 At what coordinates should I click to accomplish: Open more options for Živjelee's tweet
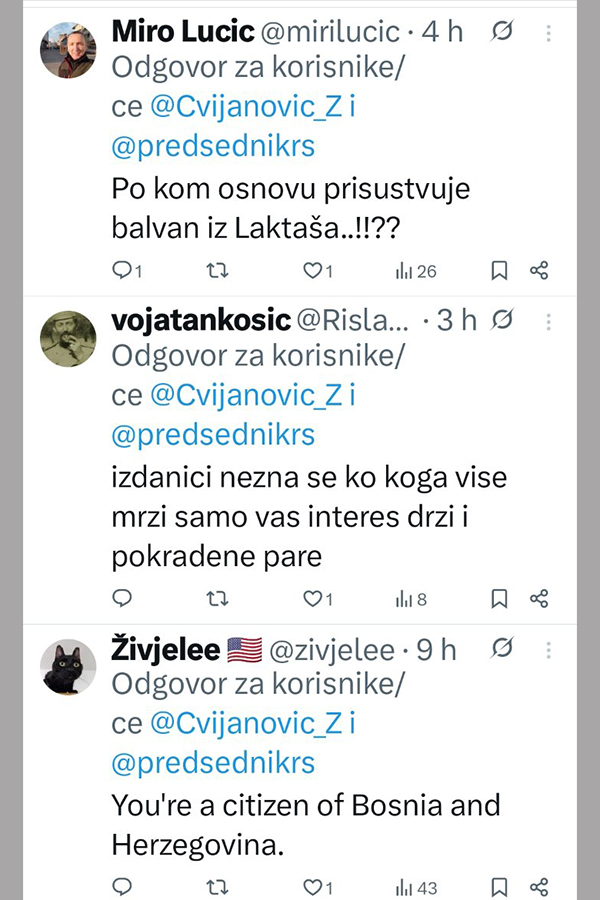(x=548, y=651)
